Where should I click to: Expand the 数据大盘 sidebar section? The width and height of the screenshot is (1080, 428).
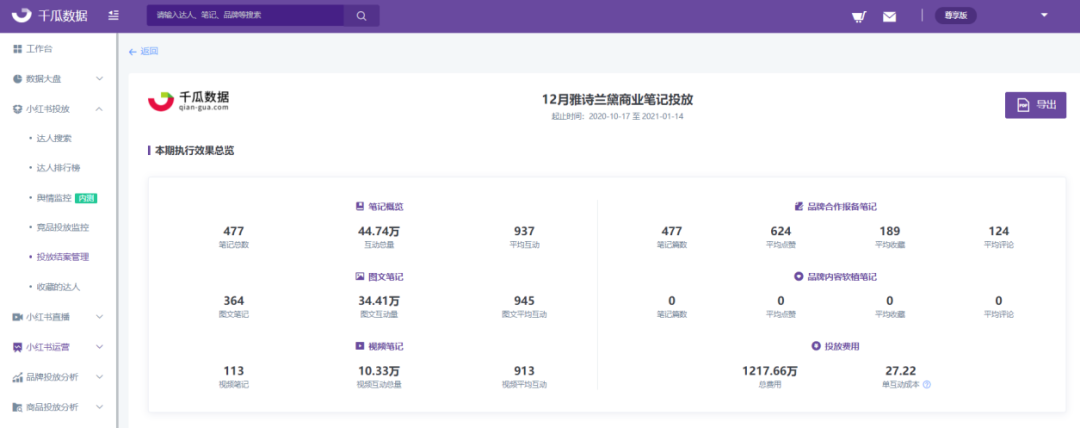(99, 79)
